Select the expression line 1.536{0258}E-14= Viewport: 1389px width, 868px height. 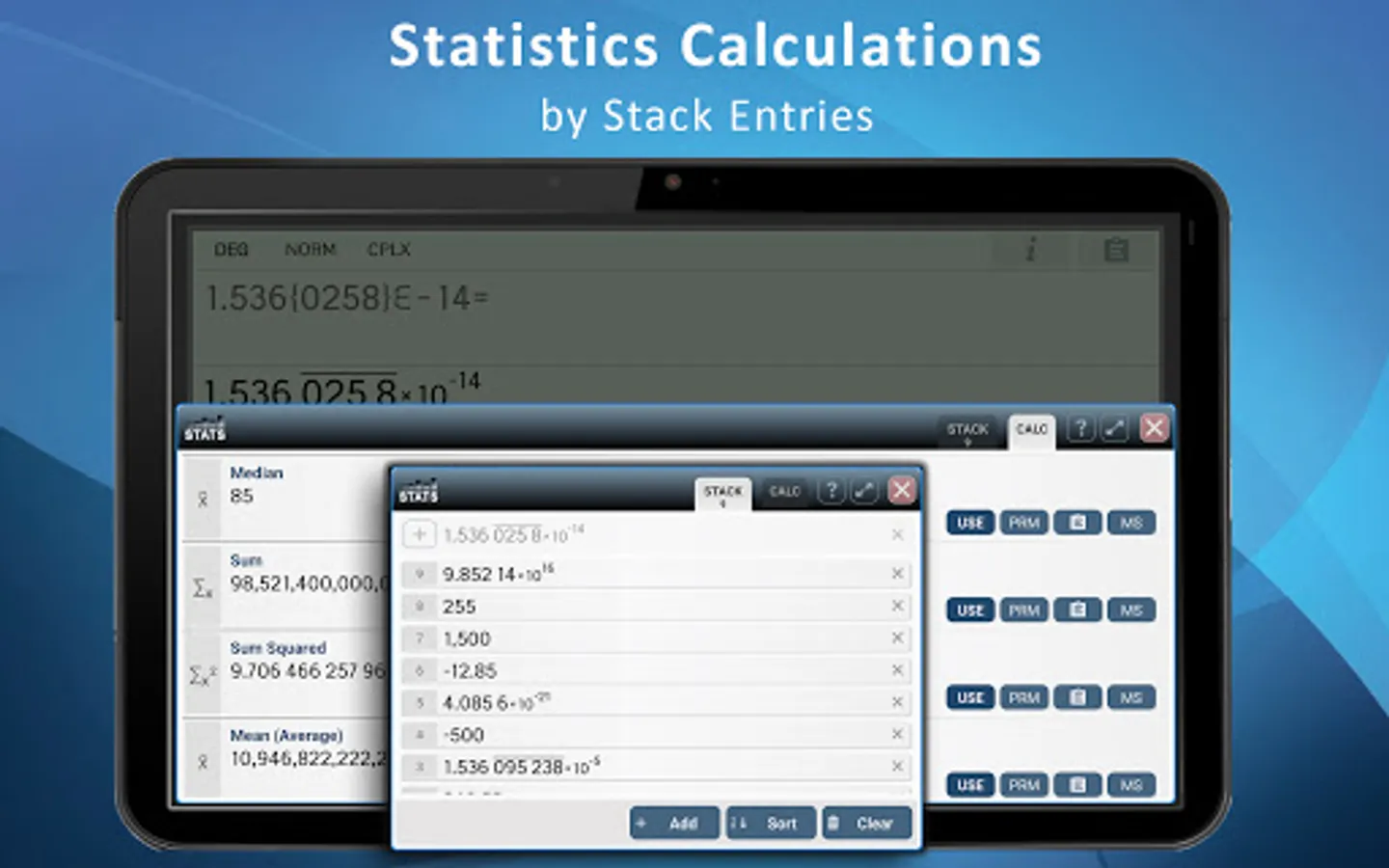click(x=347, y=298)
